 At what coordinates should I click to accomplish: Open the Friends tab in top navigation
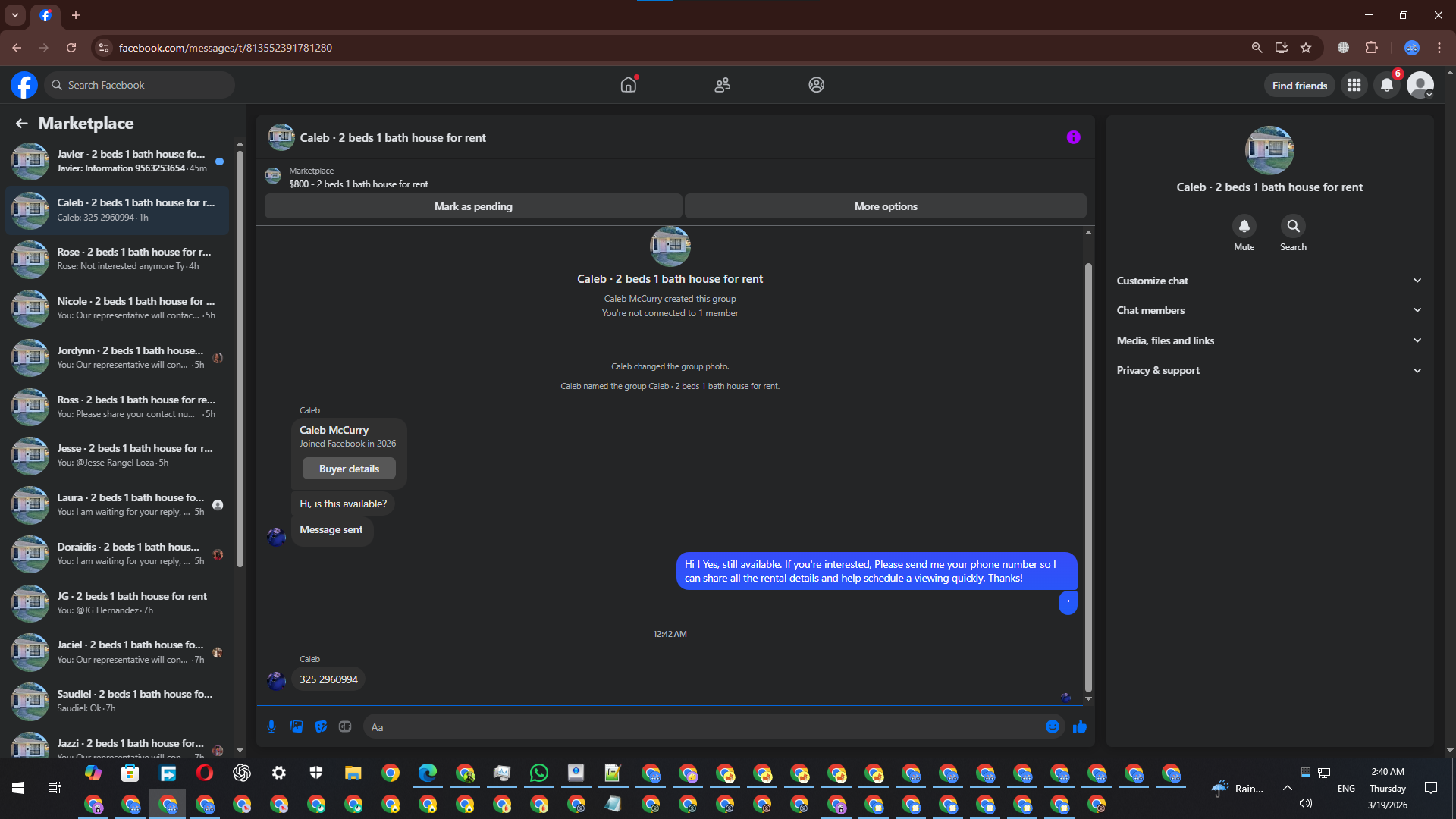coord(722,85)
